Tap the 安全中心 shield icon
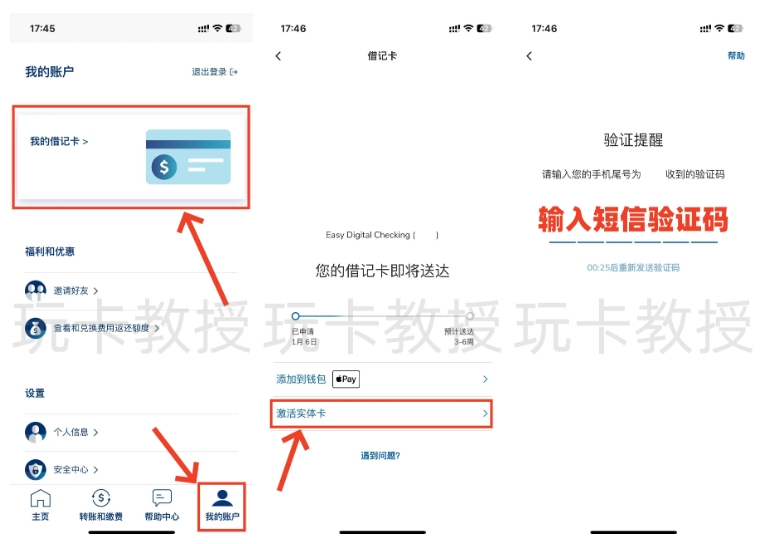 click(36, 469)
